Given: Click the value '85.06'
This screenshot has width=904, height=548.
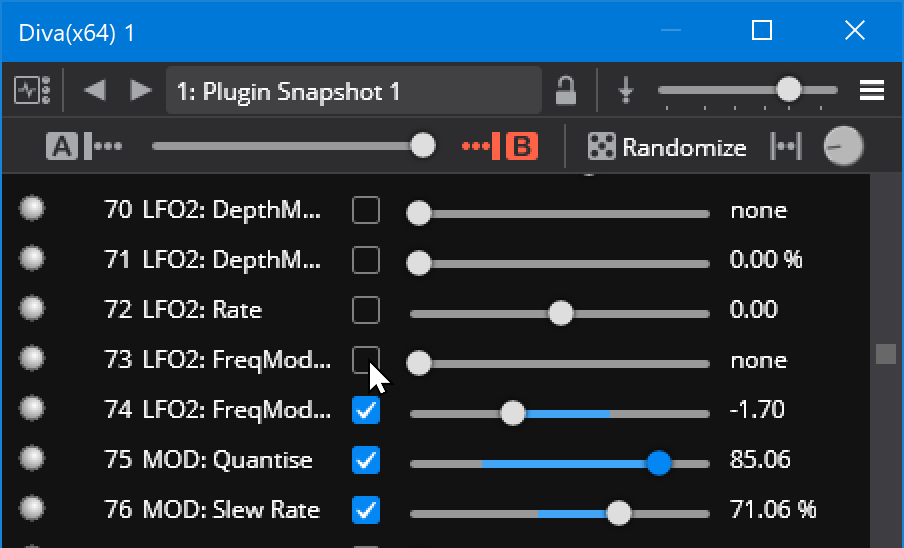Looking at the screenshot, I should pyautogui.click(x=760, y=460).
